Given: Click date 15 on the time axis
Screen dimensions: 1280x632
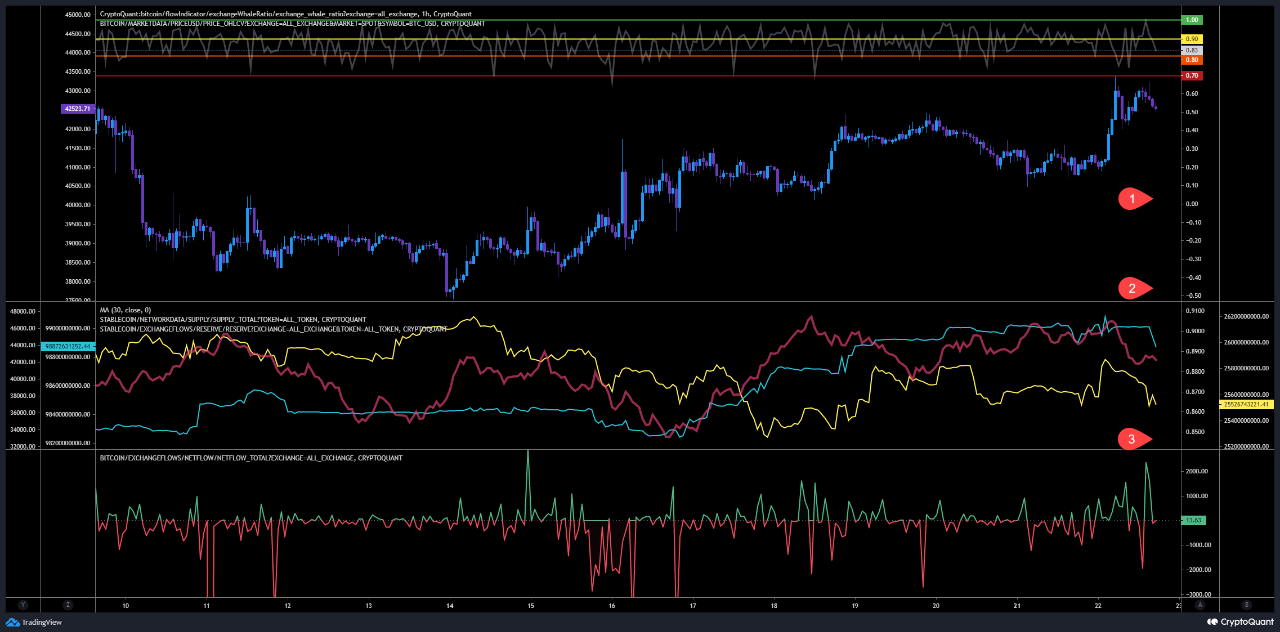Looking at the screenshot, I should 530,606.
